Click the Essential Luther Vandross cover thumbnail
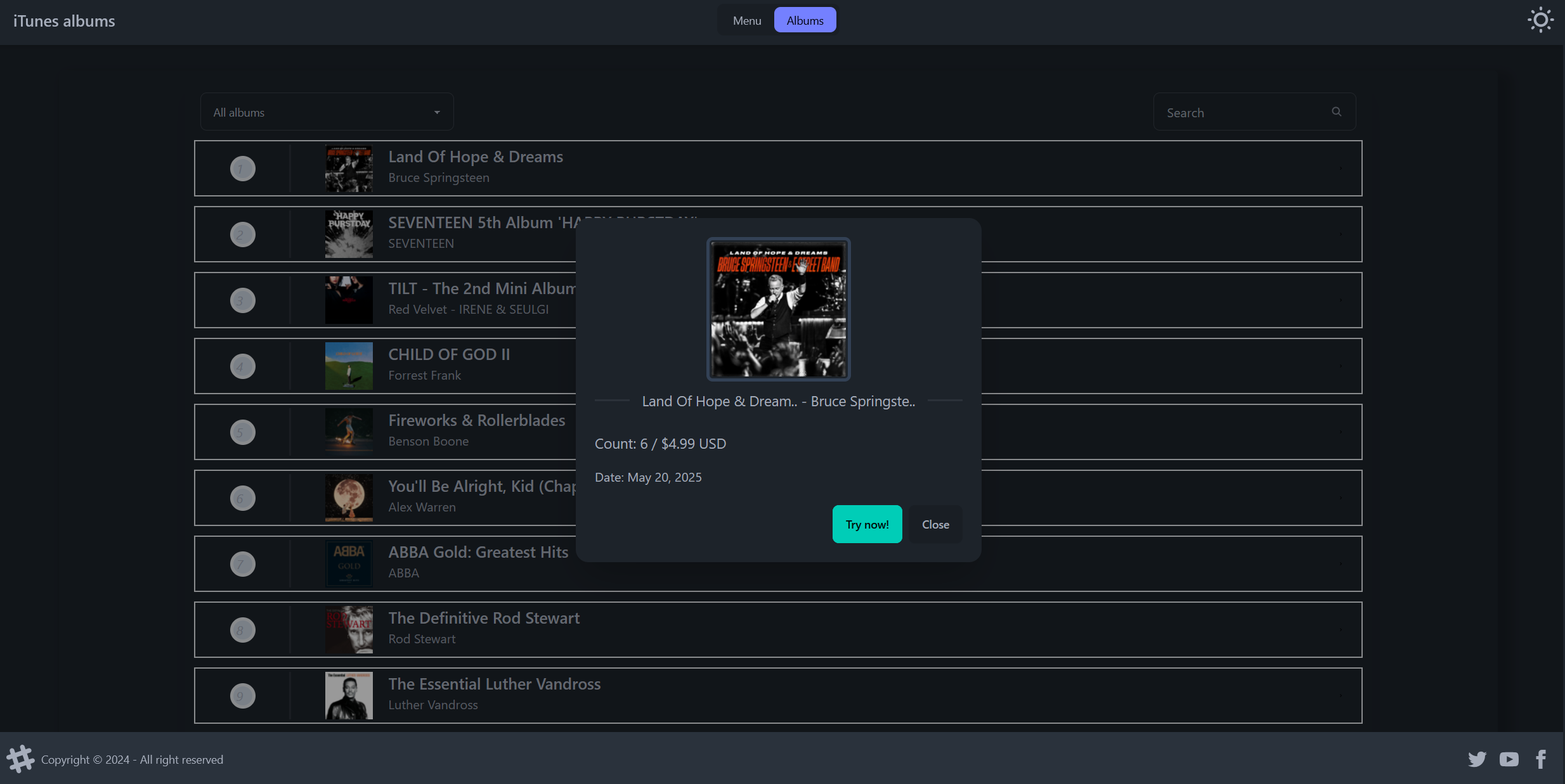1565x784 pixels. coord(349,696)
